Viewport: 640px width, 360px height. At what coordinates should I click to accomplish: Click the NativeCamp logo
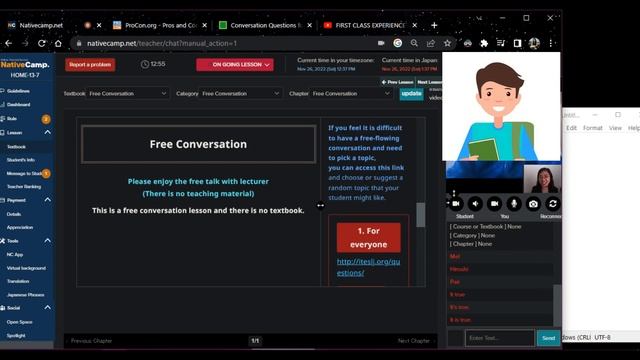25,64
